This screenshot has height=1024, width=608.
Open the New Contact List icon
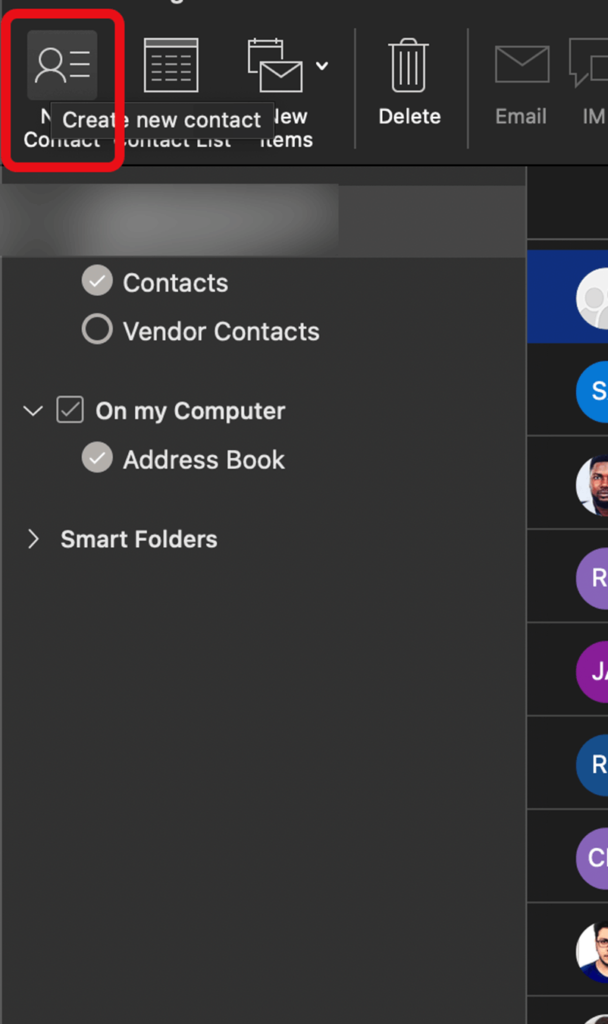coord(171,65)
